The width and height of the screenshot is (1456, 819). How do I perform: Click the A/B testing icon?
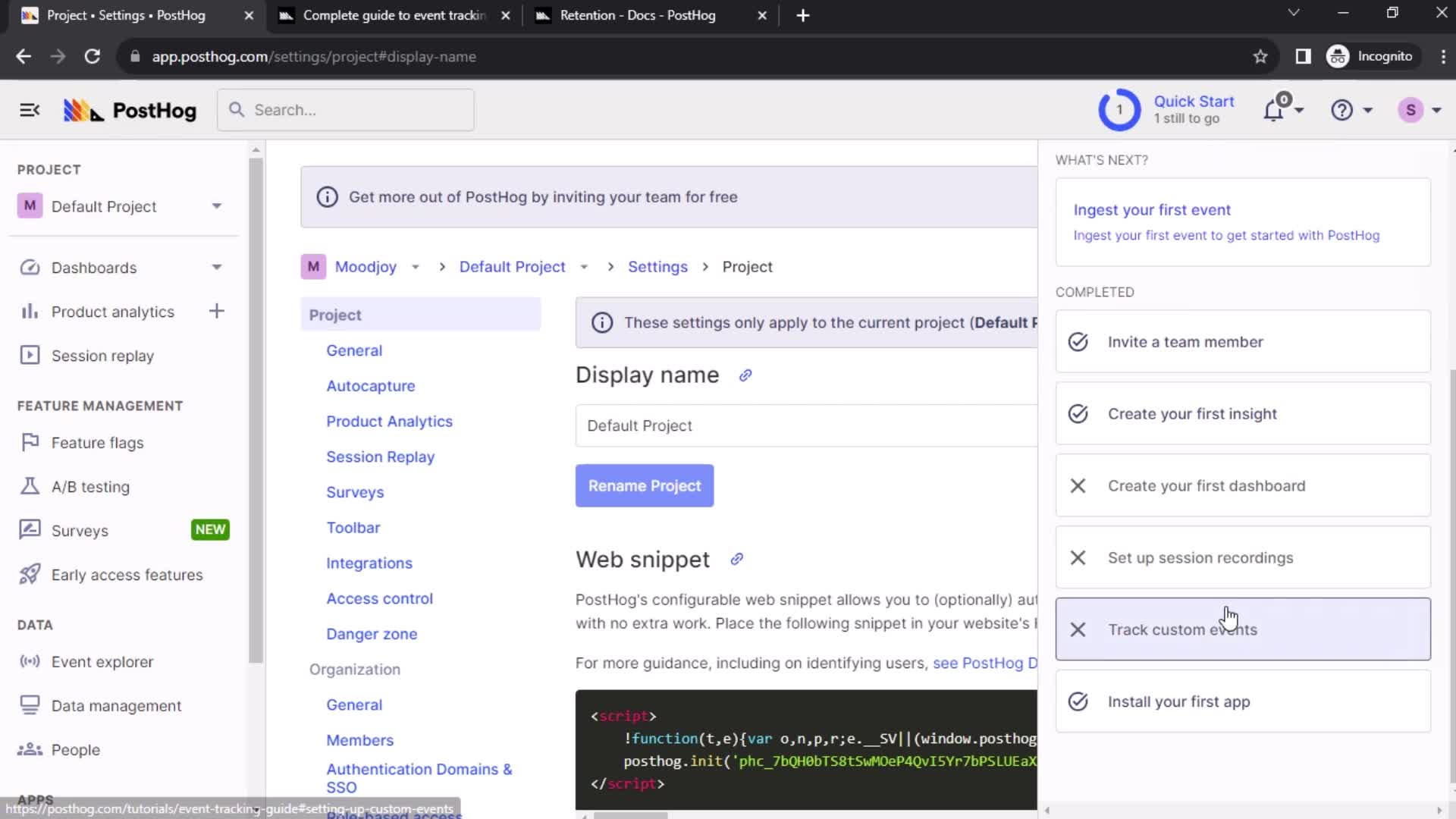(x=28, y=486)
